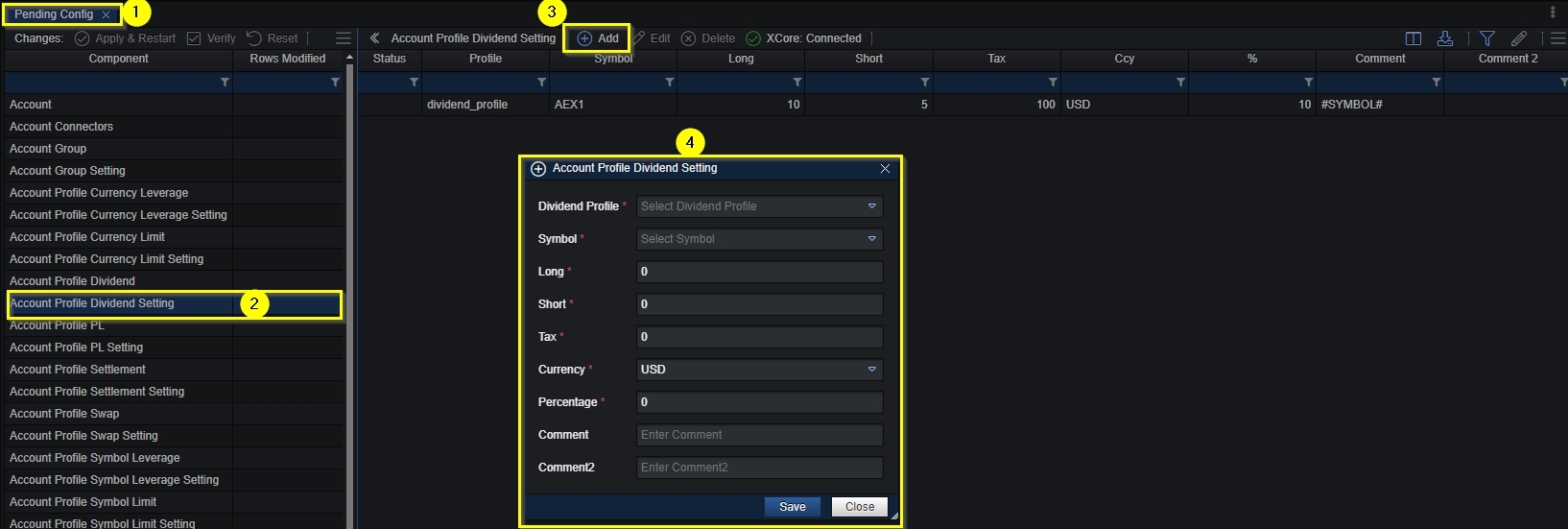The height and width of the screenshot is (529, 1568).
Task: Click the Add button with plus icon
Action: pyautogui.click(x=598, y=38)
